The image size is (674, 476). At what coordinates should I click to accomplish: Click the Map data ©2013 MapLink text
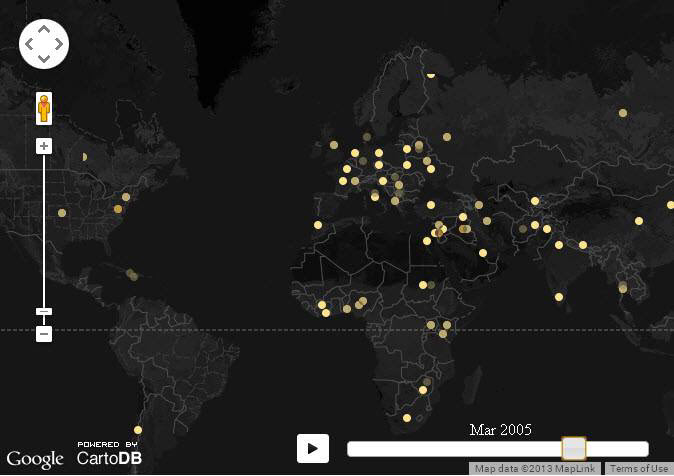[534, 469]
